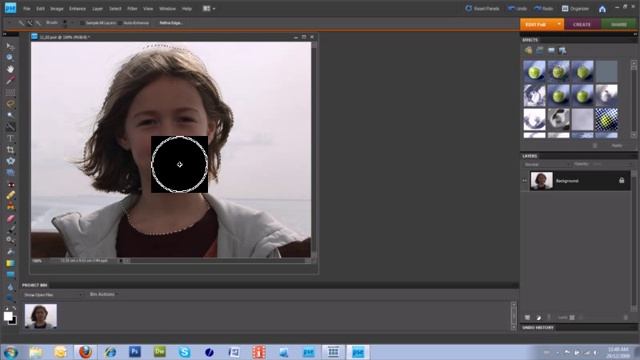Select the Cookie Cutter tool
Viewport: 640px width, 360px height.
[10, 161]
